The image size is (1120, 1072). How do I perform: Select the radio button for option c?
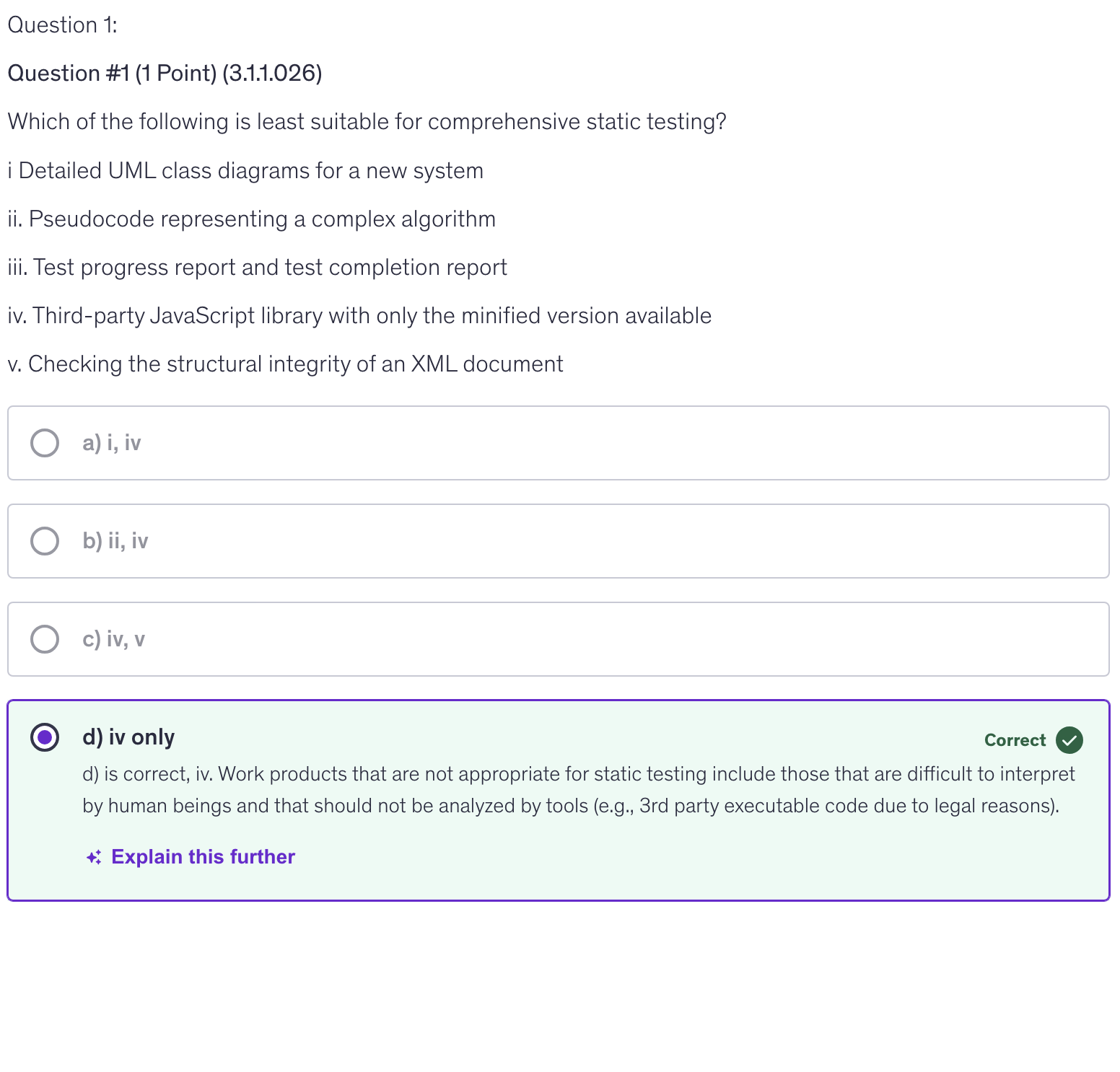click(x=45, y=639)
